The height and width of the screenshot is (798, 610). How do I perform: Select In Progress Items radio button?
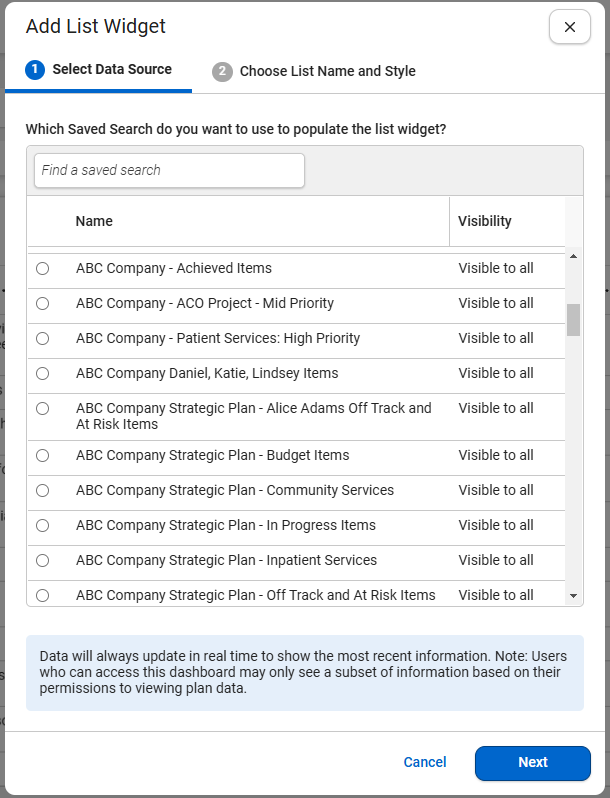[x=43, y=526]
